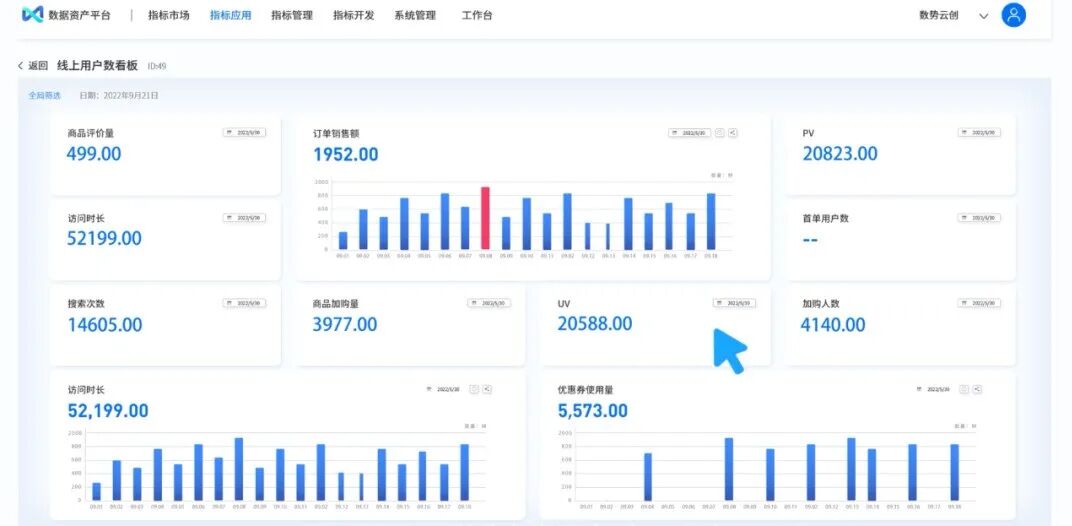Screen dimensions: 1072x526
Task: Open the date picker on 加购人数 card
Action: click(x=979, y=303)
